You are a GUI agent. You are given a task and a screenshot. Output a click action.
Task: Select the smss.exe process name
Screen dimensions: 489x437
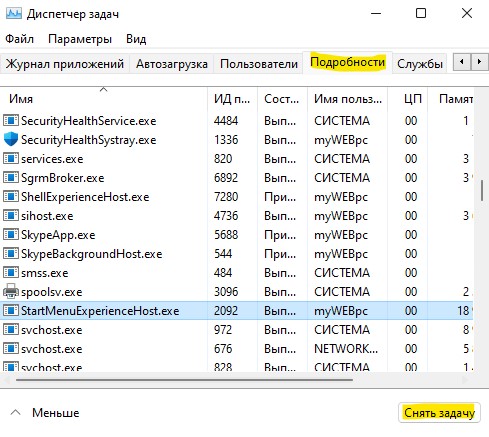[x=45, y=273]
